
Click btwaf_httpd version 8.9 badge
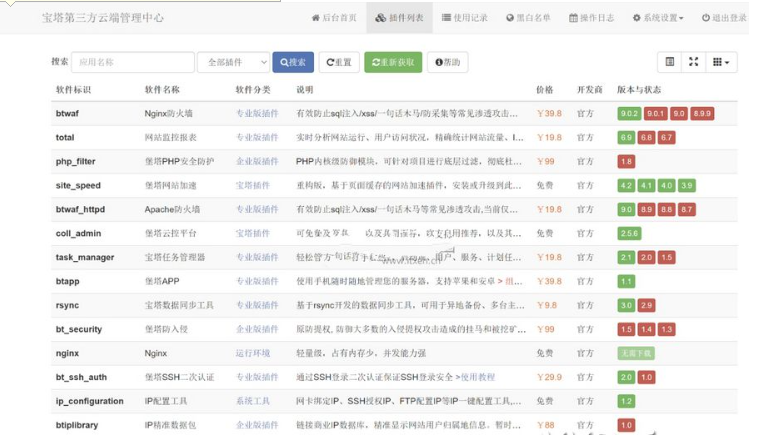point(647,209)
